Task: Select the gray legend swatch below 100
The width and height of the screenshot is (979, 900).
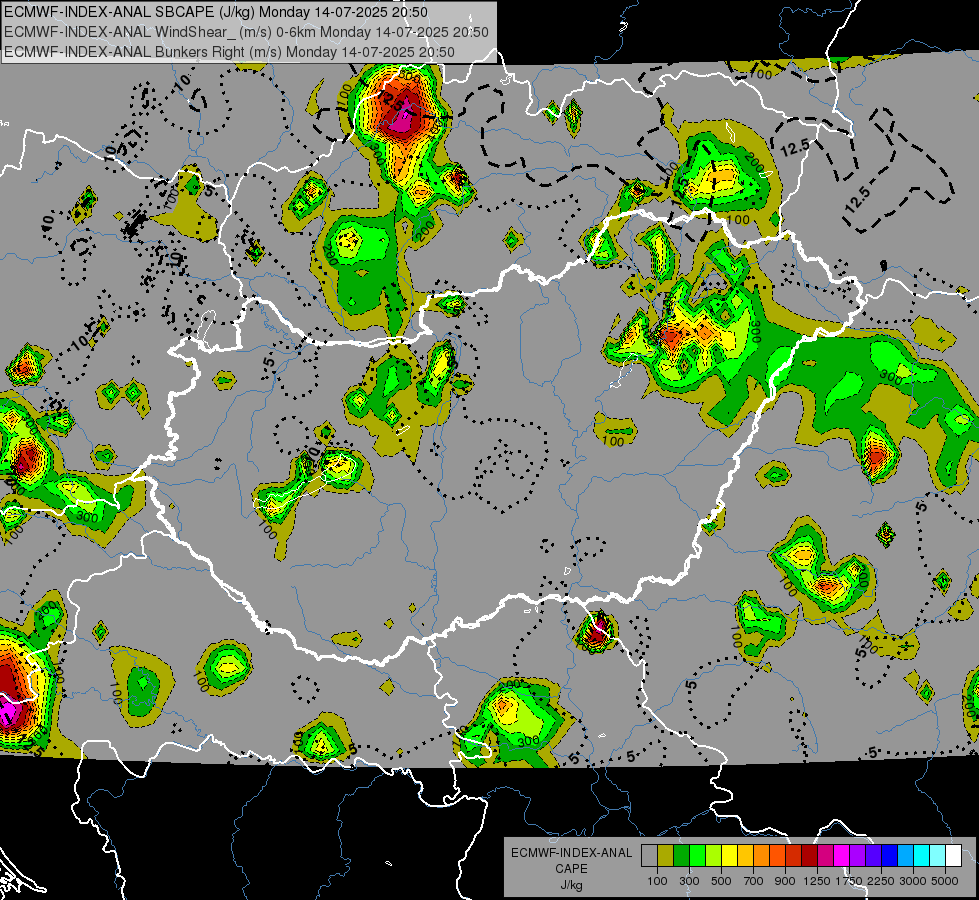Action: point(649,855)
